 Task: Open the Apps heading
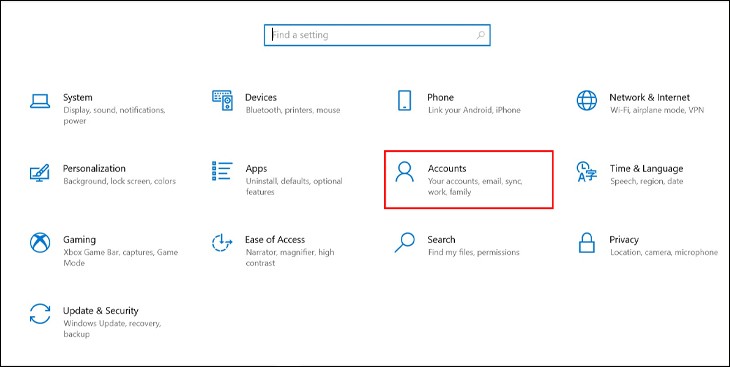coord(256,169)
